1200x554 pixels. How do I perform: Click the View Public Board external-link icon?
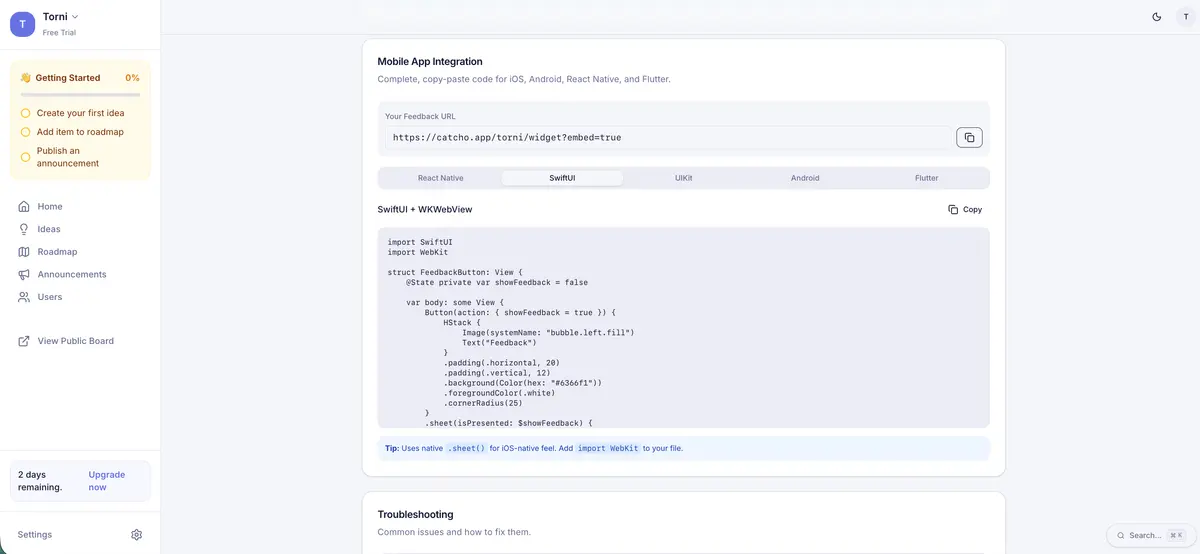point(24,341)
